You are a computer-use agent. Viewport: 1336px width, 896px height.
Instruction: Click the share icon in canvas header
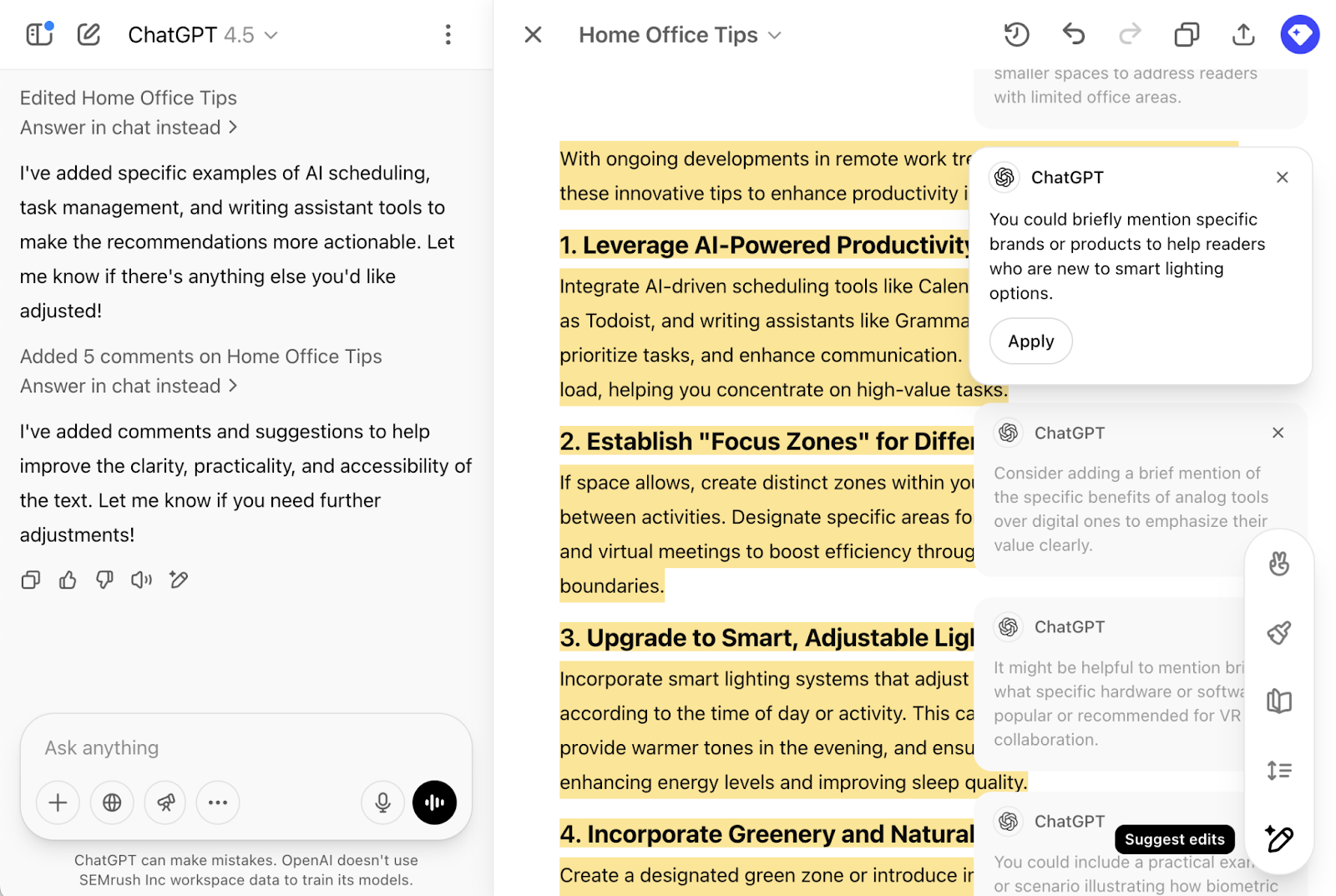(x=1243, y=34)
